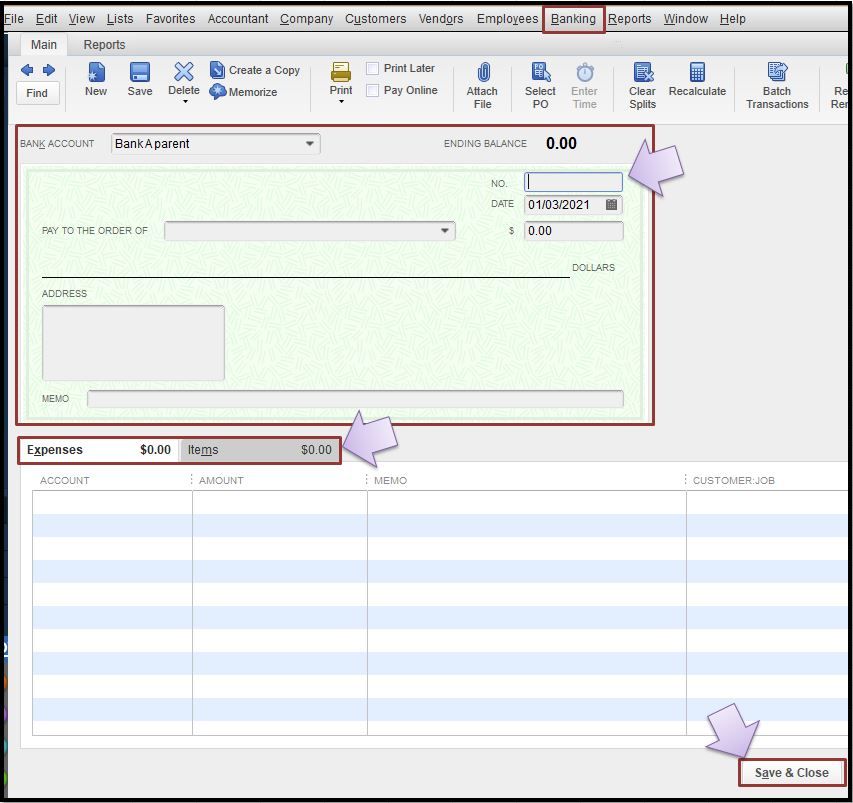Click inside the Address box
Screen dimensions: 853x803
pyautogui.click(x=133, y=343)
